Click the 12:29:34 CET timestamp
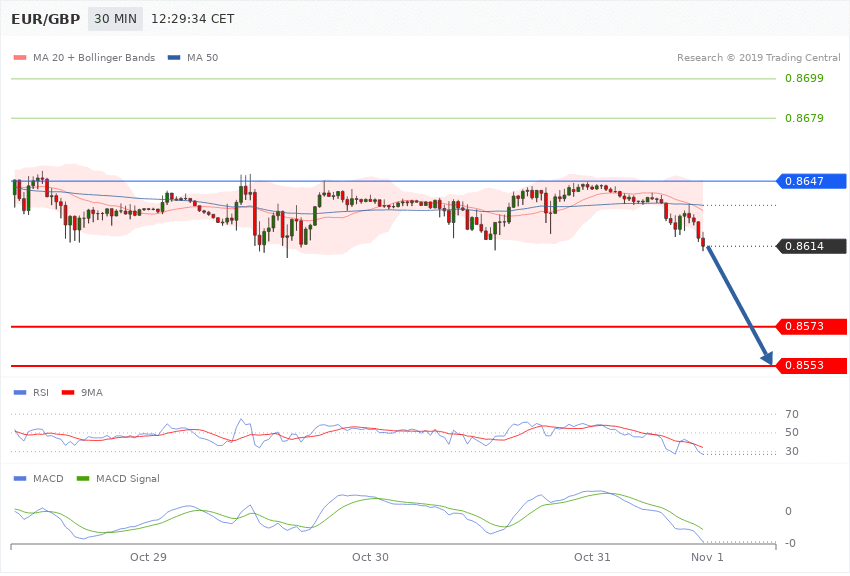 coord(192,19)
